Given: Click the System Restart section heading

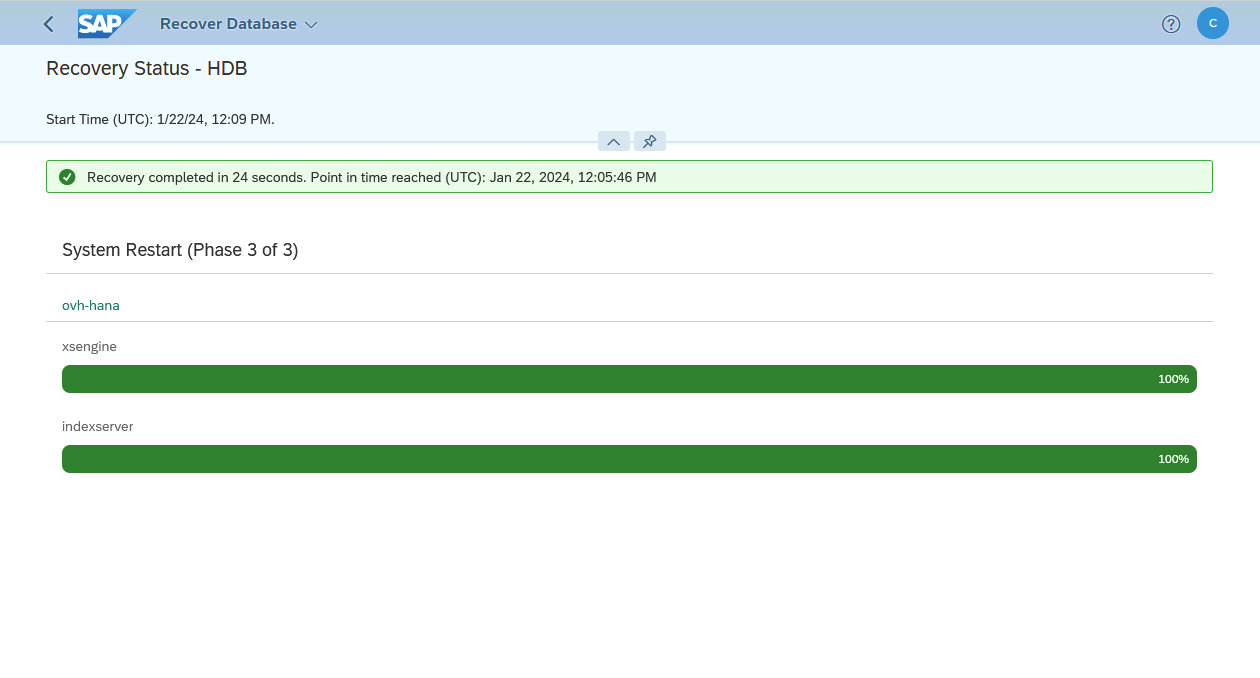Looking at the screenshot, I should point(180,250).
